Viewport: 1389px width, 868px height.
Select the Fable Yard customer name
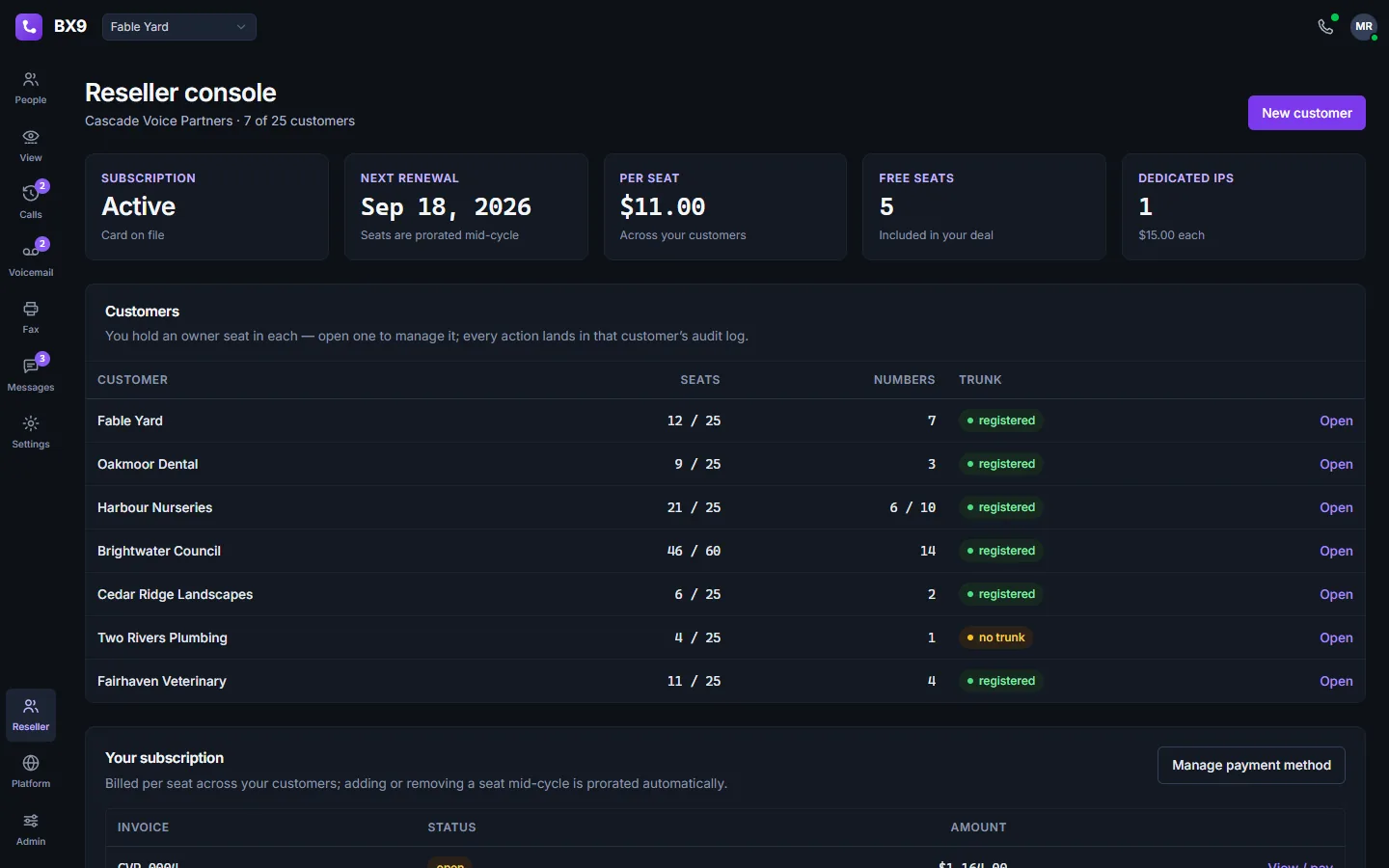click(x=130, y=420)
